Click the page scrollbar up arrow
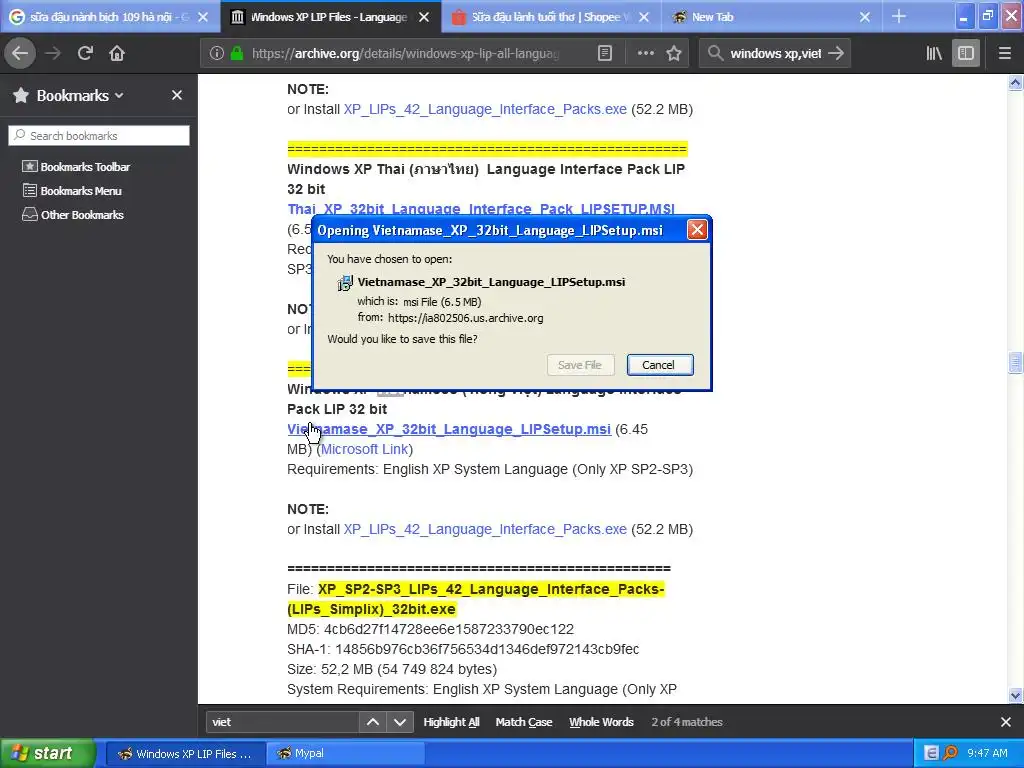The height and width of the screenshot is (768, 1024). 1015,82
